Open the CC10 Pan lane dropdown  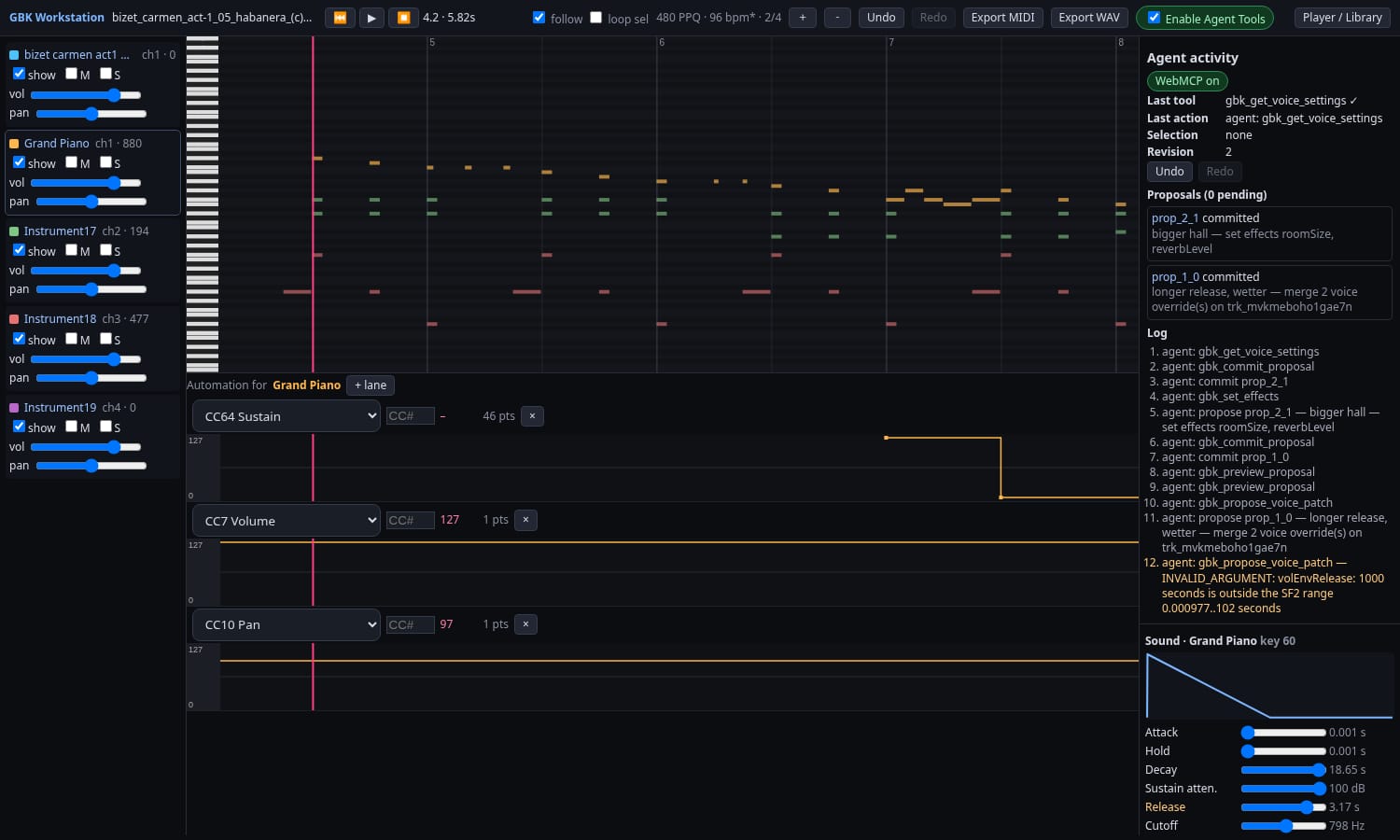(x=286, y=624)
